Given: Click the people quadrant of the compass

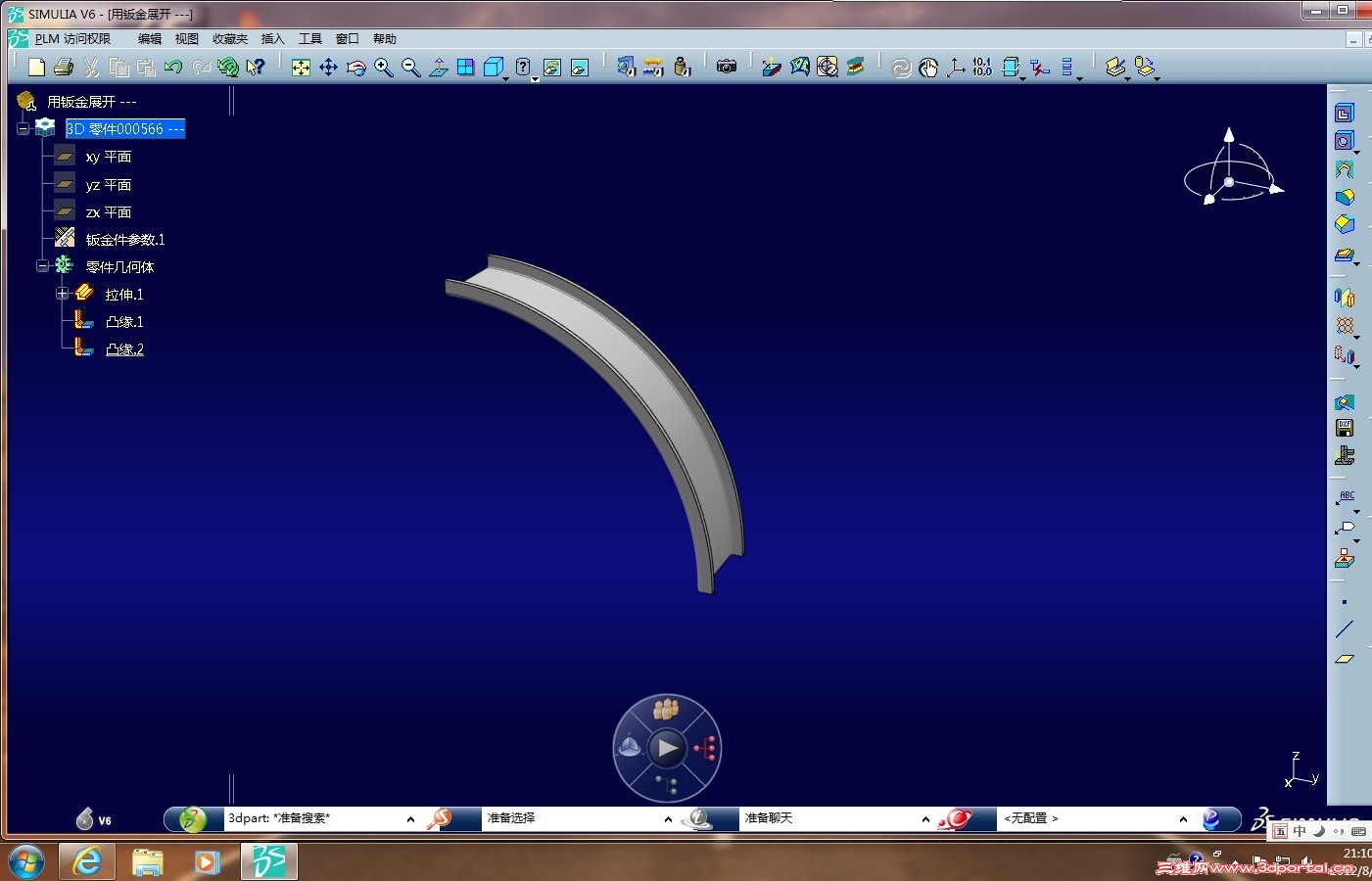Looking at the screenshot, I should 667,709.
